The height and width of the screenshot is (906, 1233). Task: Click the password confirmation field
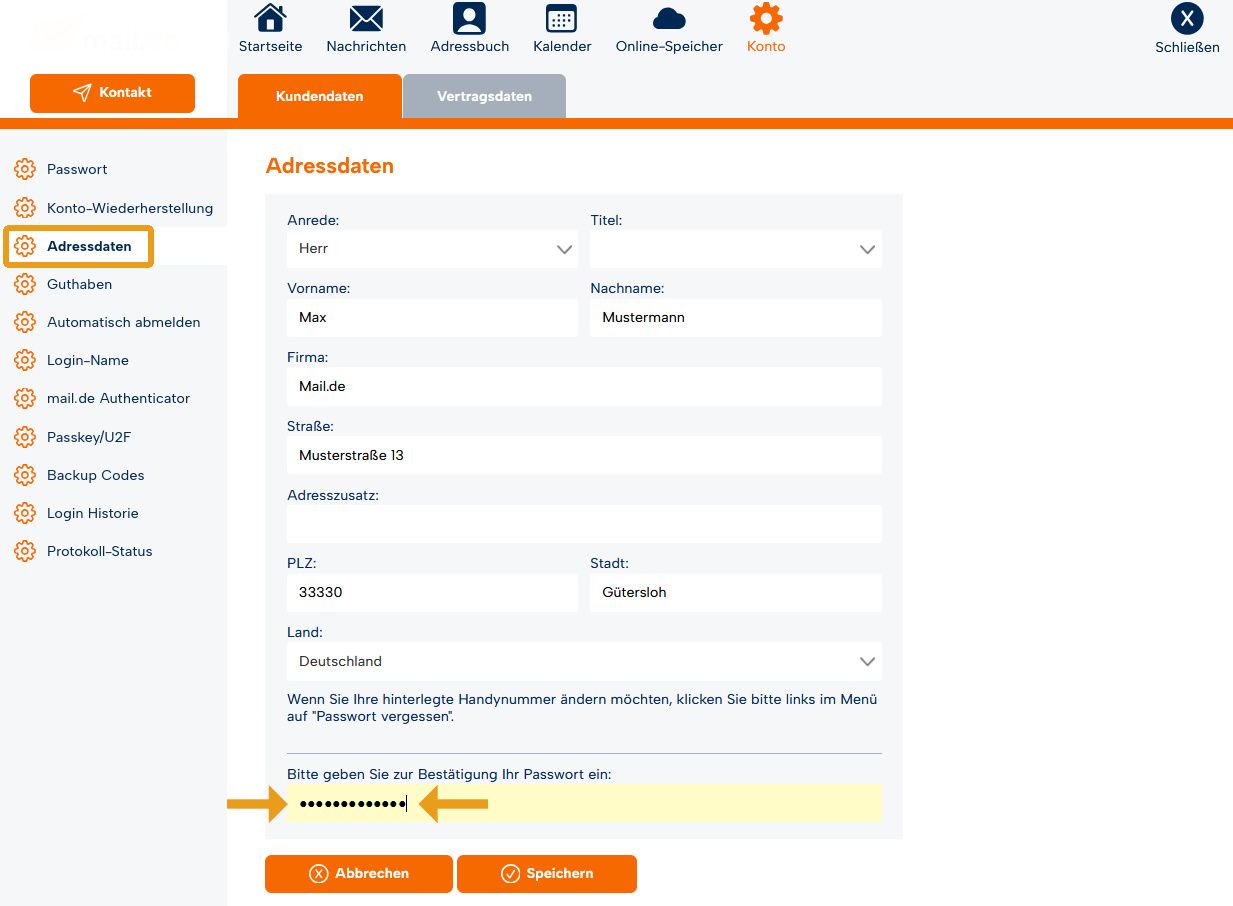pos(584,804)
